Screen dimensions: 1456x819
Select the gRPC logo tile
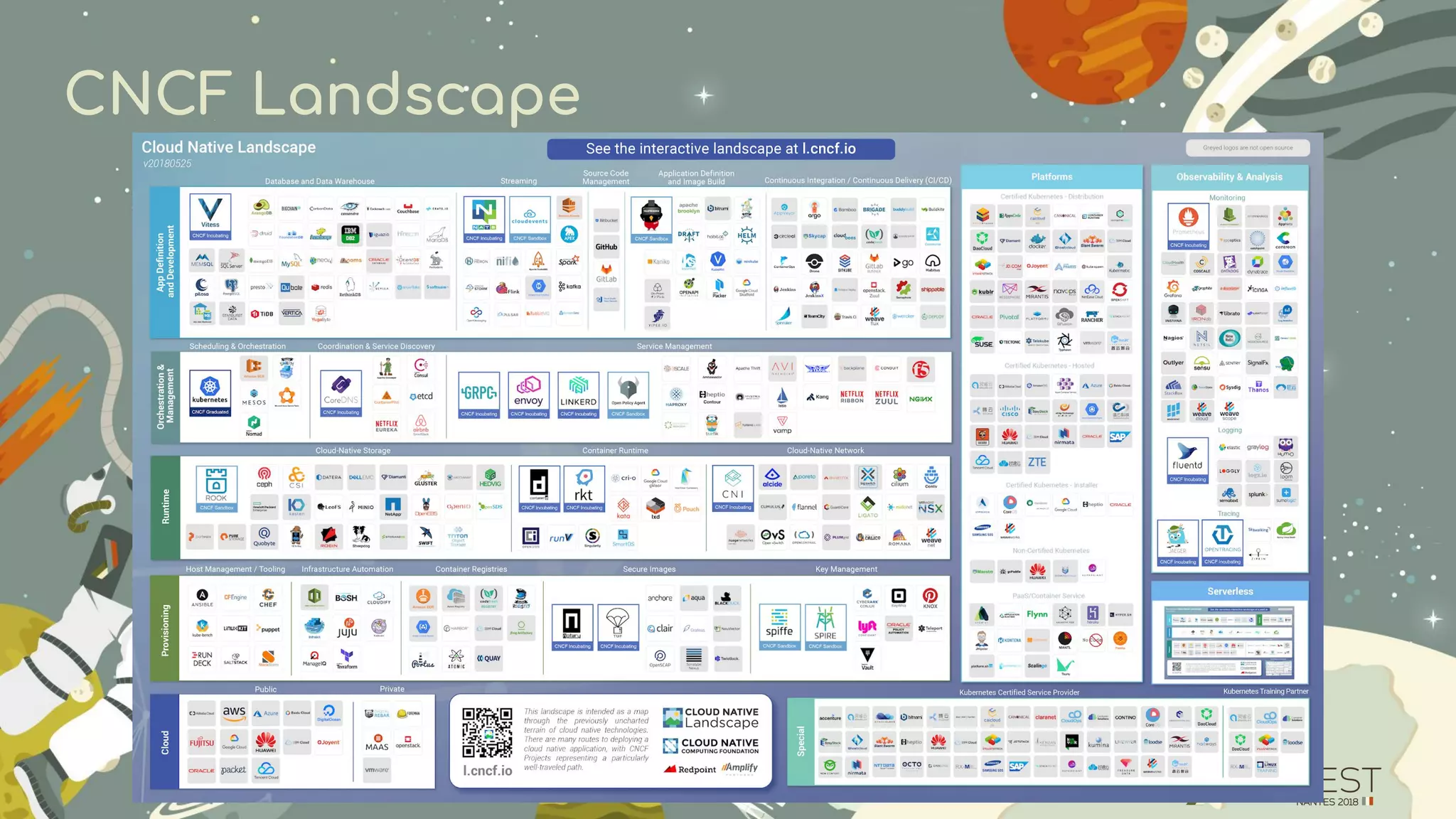(x=478, y=393)
